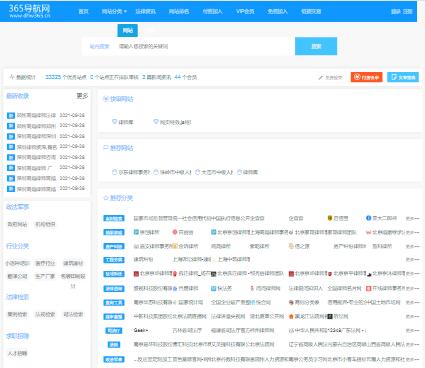425x368 pixels.
Task: Click the orange button in the statistics bar
Action: [x=366, y=77]
